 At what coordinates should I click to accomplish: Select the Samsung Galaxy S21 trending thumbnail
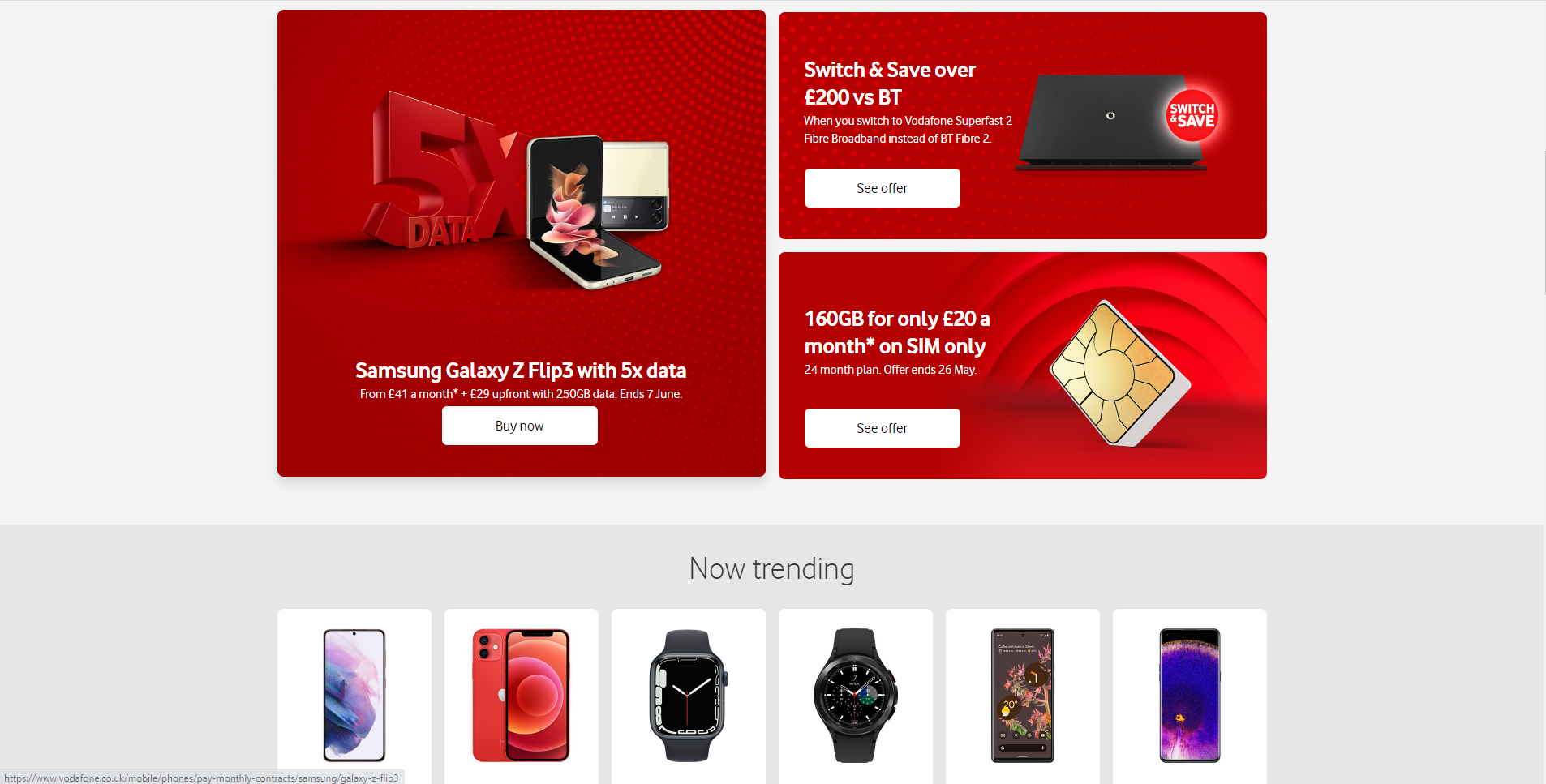coord(354,696)
